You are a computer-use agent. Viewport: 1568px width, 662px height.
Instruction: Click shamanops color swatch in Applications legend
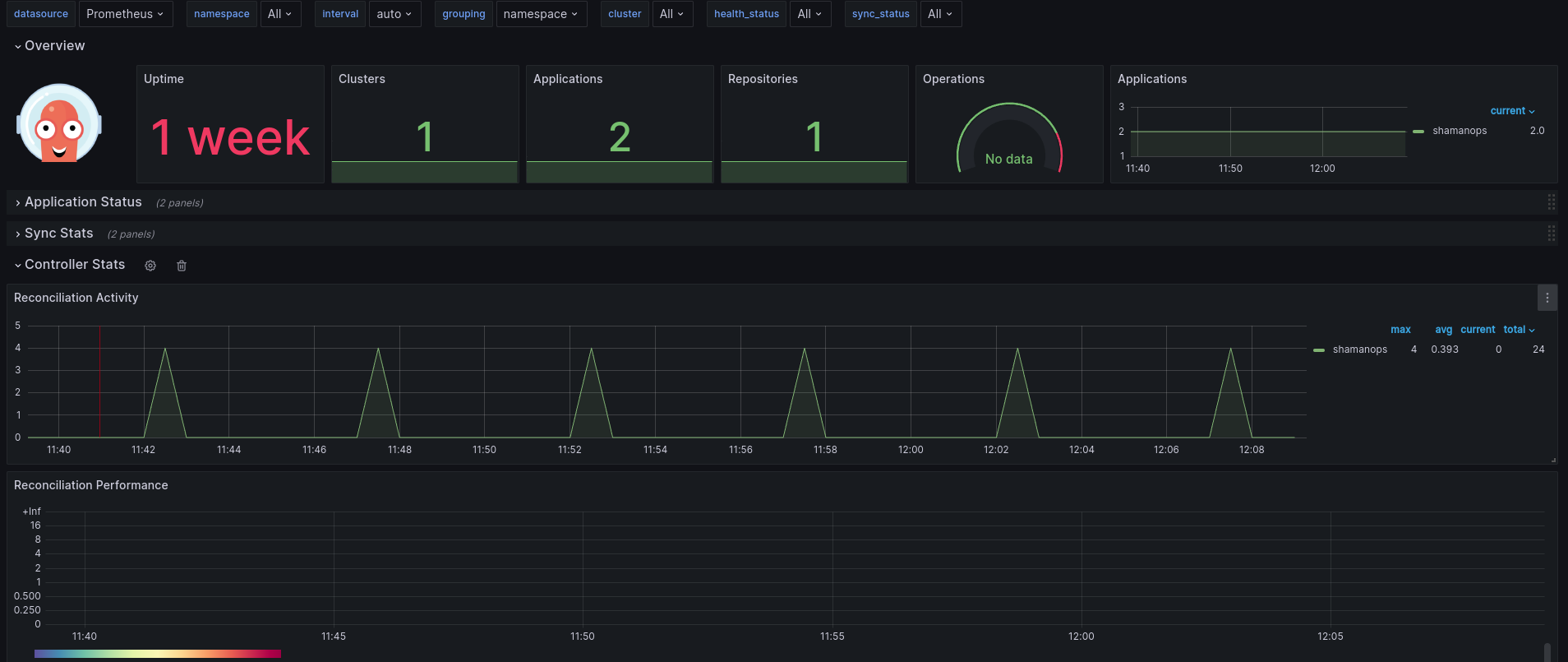[x=1418, y=132]
